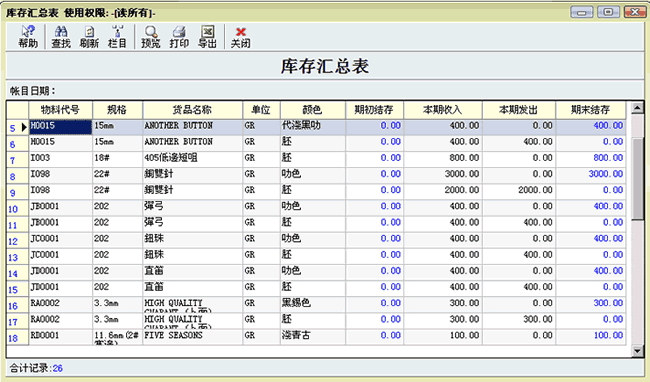The image size is (650, 382).
Task: Print the report with 打印
Action: coord(179,36)
